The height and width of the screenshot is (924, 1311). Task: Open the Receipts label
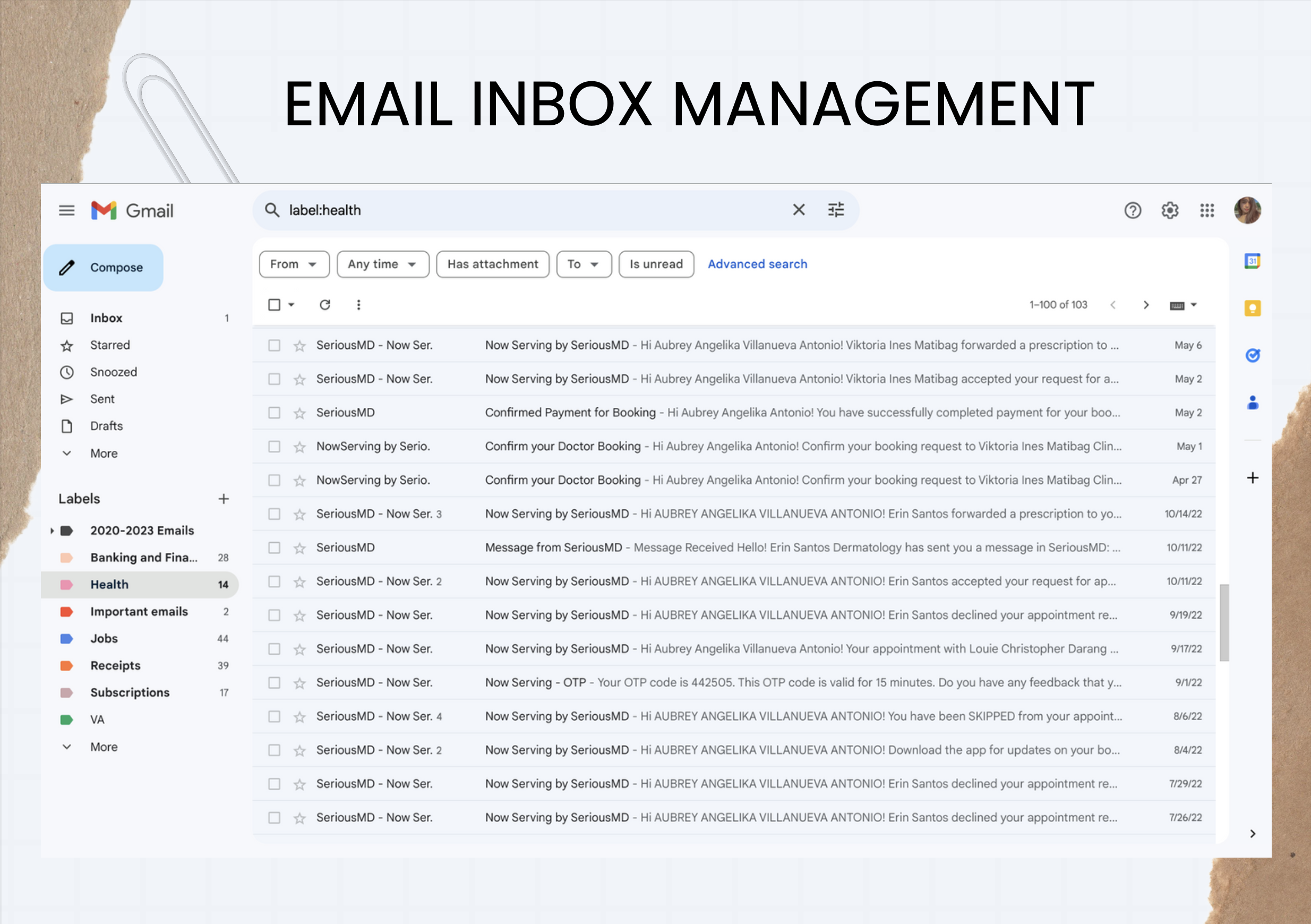pos(115,665)
